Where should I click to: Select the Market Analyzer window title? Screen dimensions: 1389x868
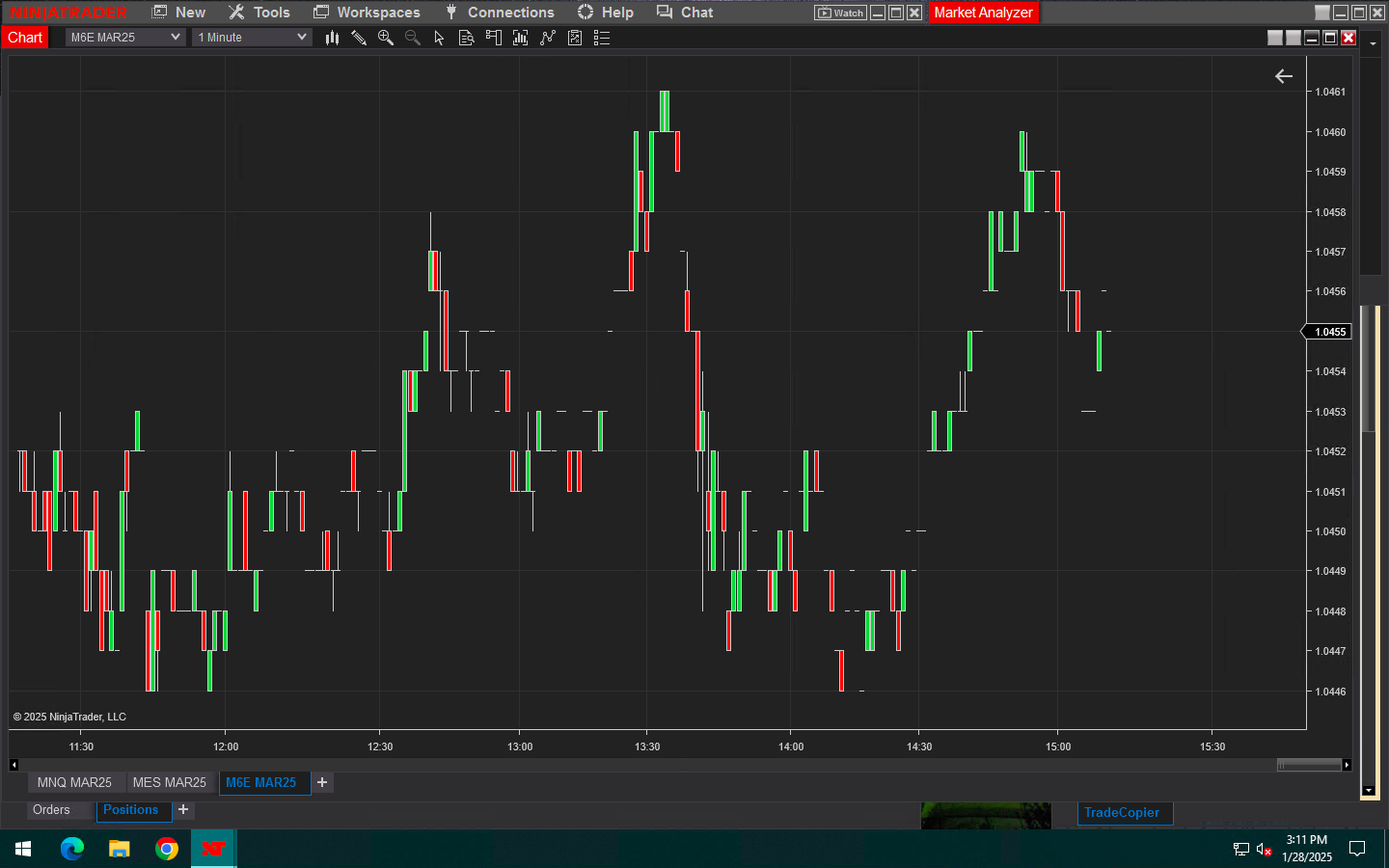tap(983, 13)
